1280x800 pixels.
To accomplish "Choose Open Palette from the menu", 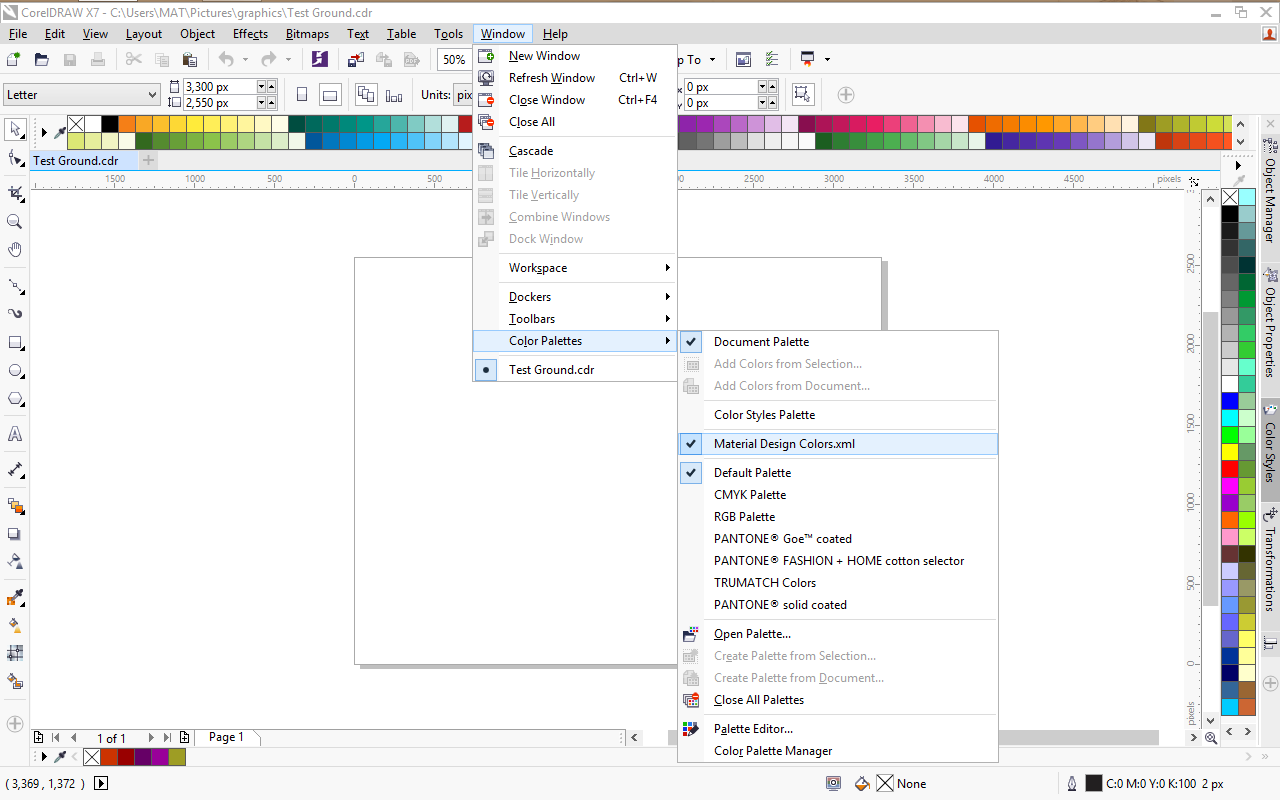I will [x=752, y=633].
